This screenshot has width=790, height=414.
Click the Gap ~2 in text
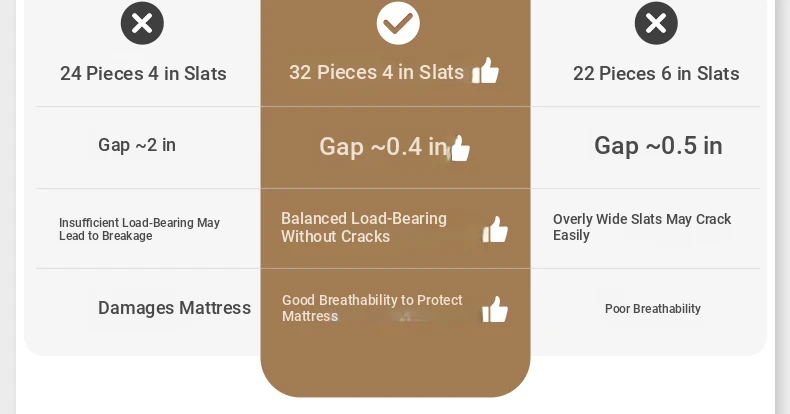coord(137,146)
